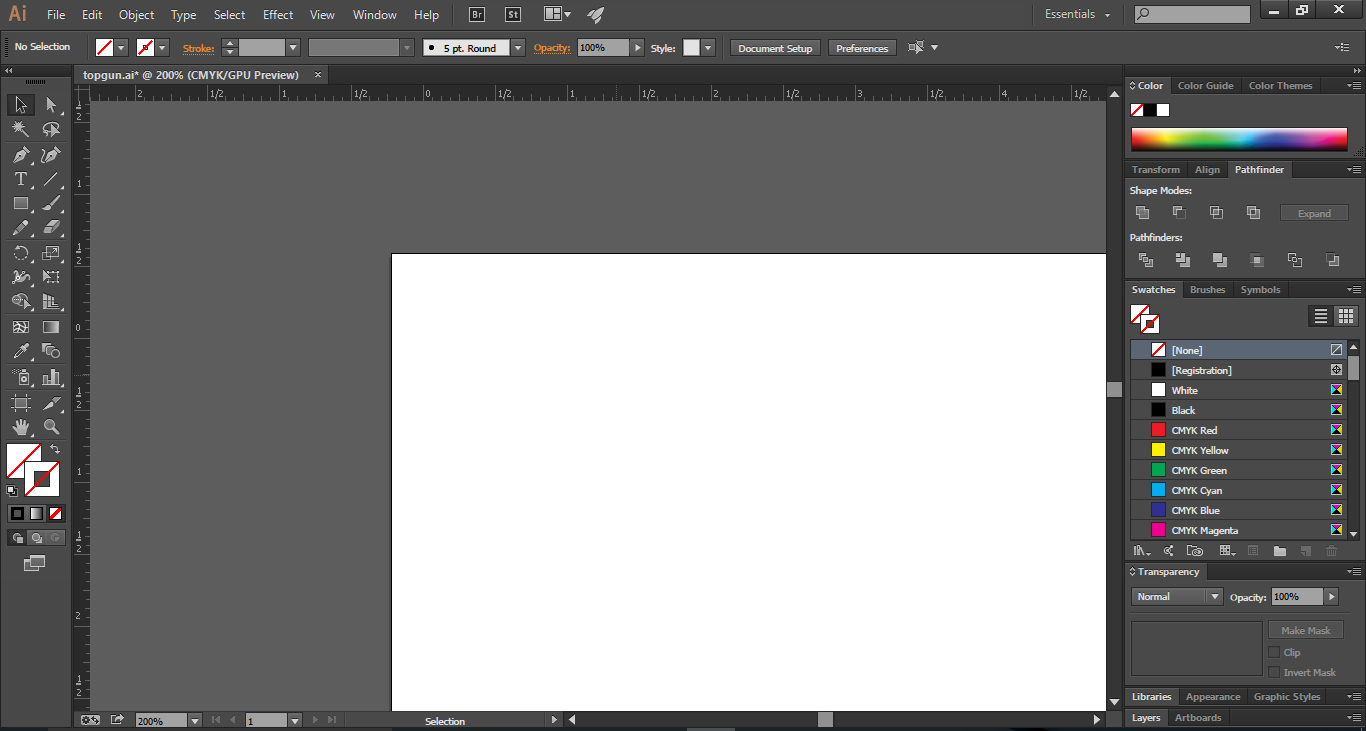Open the Effect menu

tap(277, 14)
